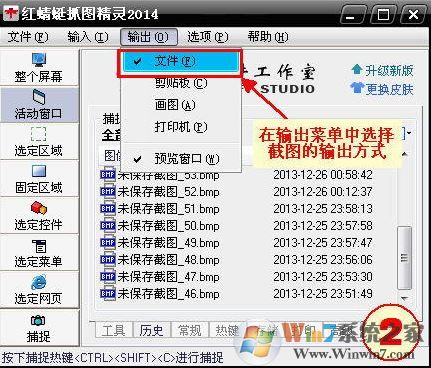
Task: Click the 更换皮肤 change skin link
Action: pos(389,89)
